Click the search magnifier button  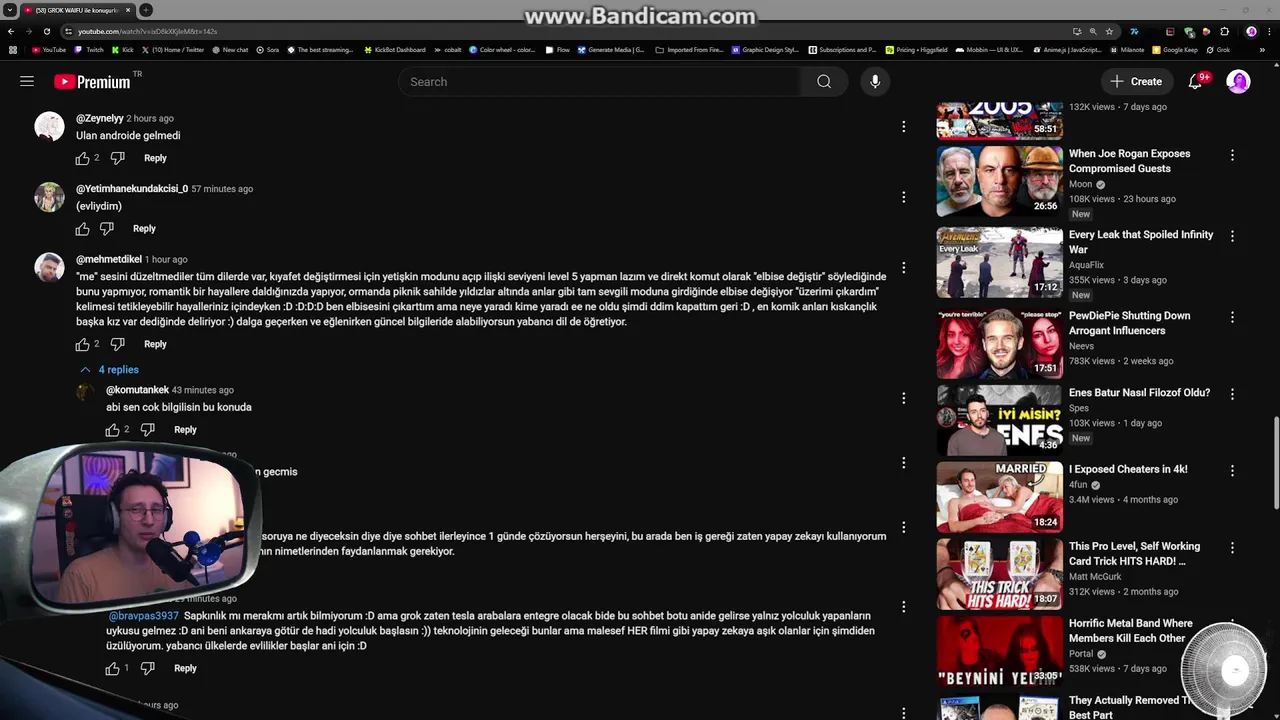pos(824,82)
